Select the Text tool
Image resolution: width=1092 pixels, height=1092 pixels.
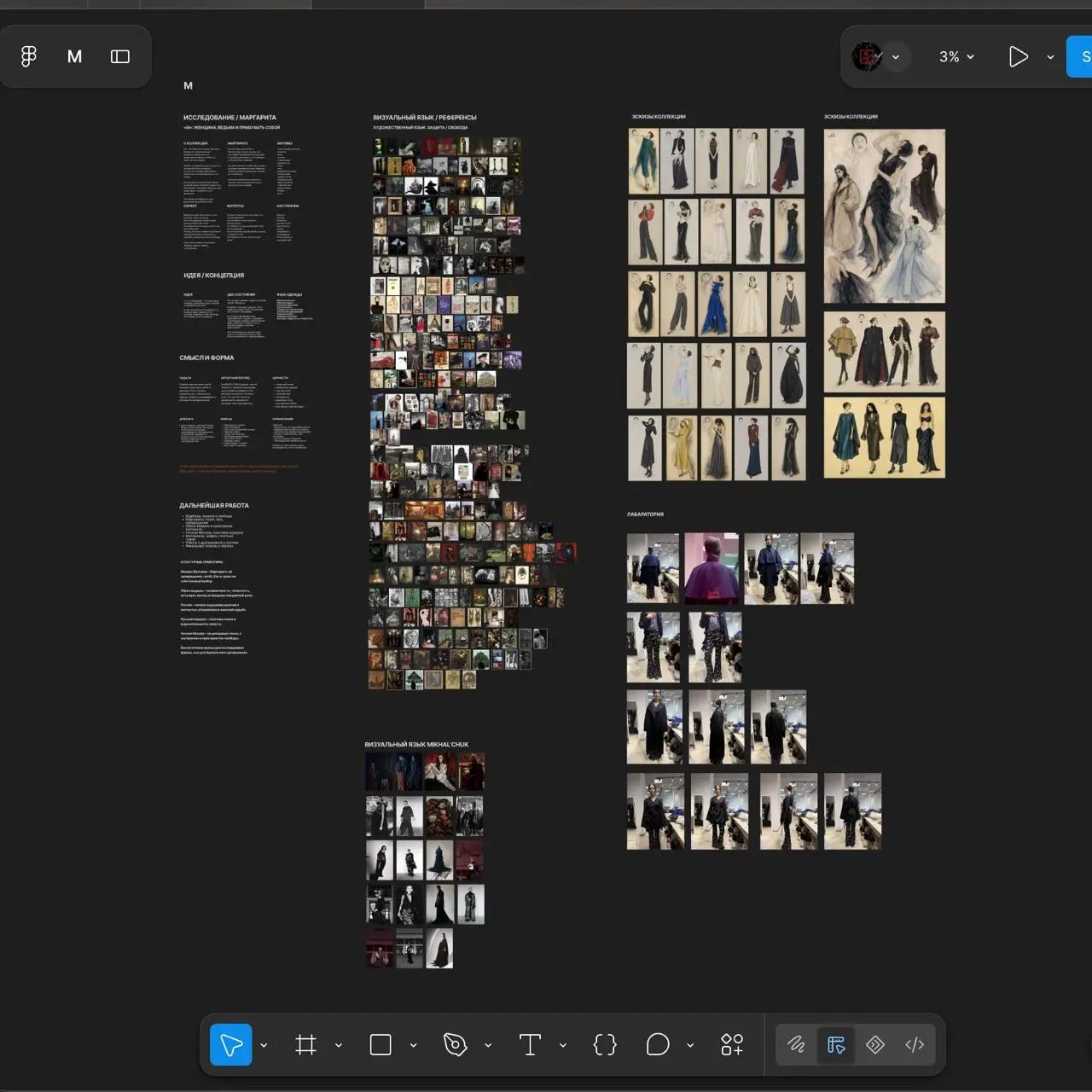pos(530,1044)
